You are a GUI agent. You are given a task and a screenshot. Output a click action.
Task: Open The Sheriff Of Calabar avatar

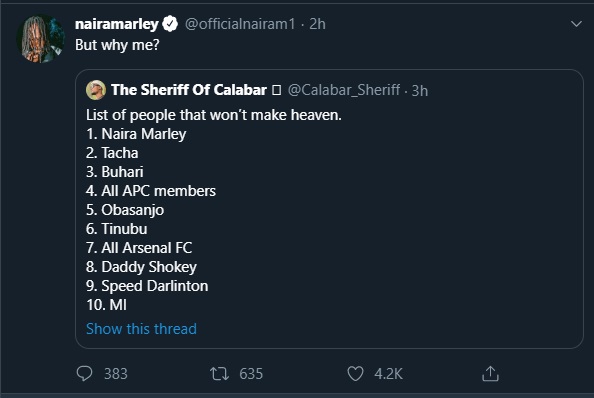(96, 90)
